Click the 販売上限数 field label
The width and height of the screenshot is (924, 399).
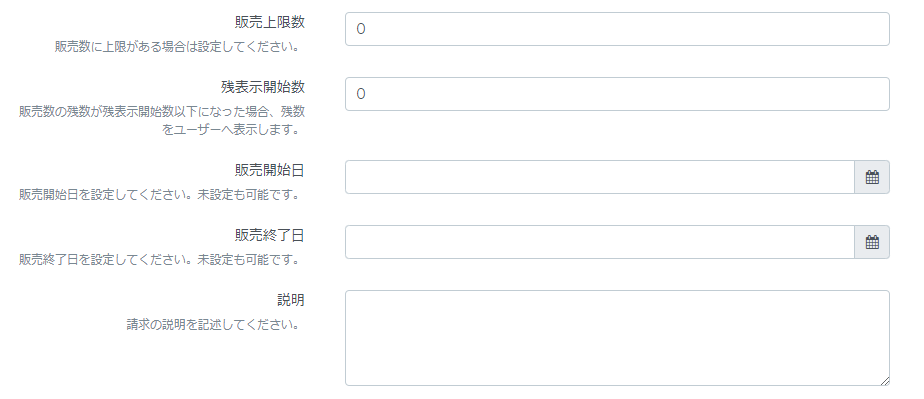click(x=269, y=22)
